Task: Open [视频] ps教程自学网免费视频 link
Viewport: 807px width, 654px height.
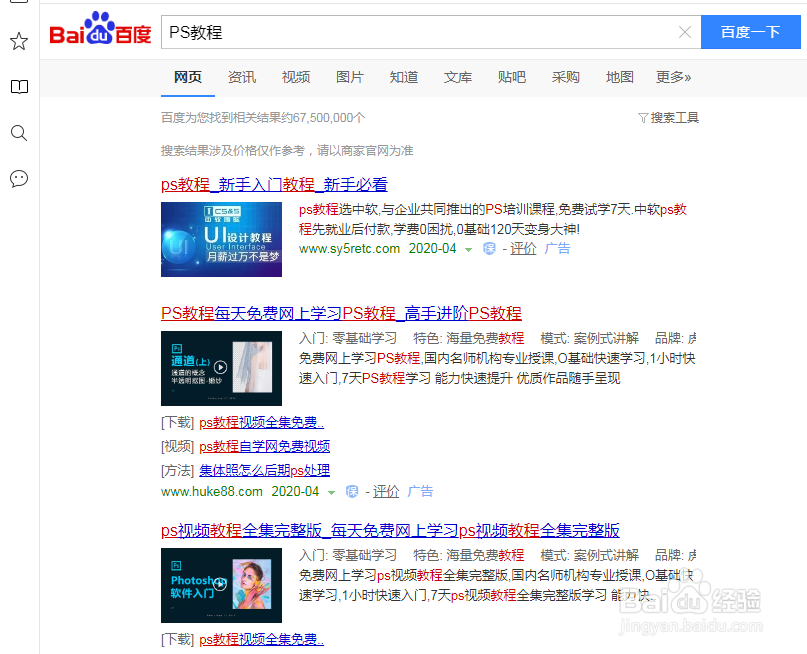Action: pyautogui.click(x=265, y=446)
